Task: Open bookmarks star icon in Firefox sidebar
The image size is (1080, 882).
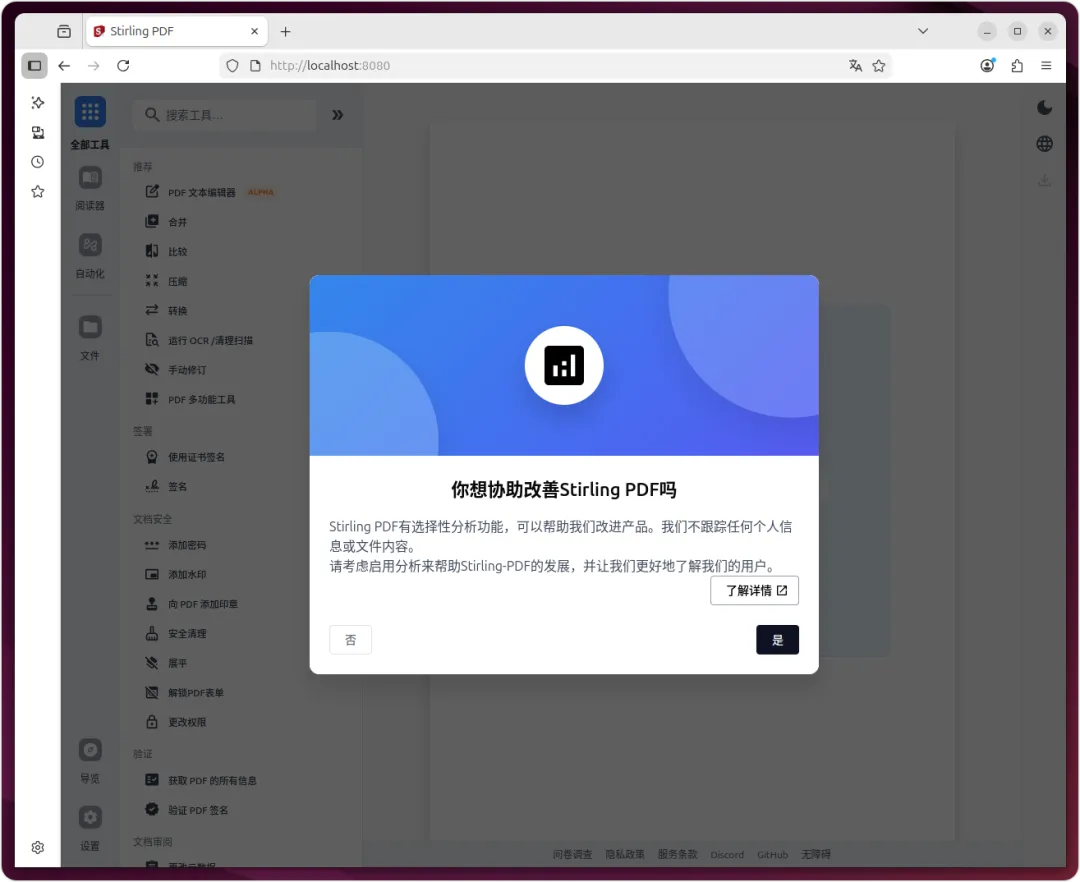Action: pos(38,191)
